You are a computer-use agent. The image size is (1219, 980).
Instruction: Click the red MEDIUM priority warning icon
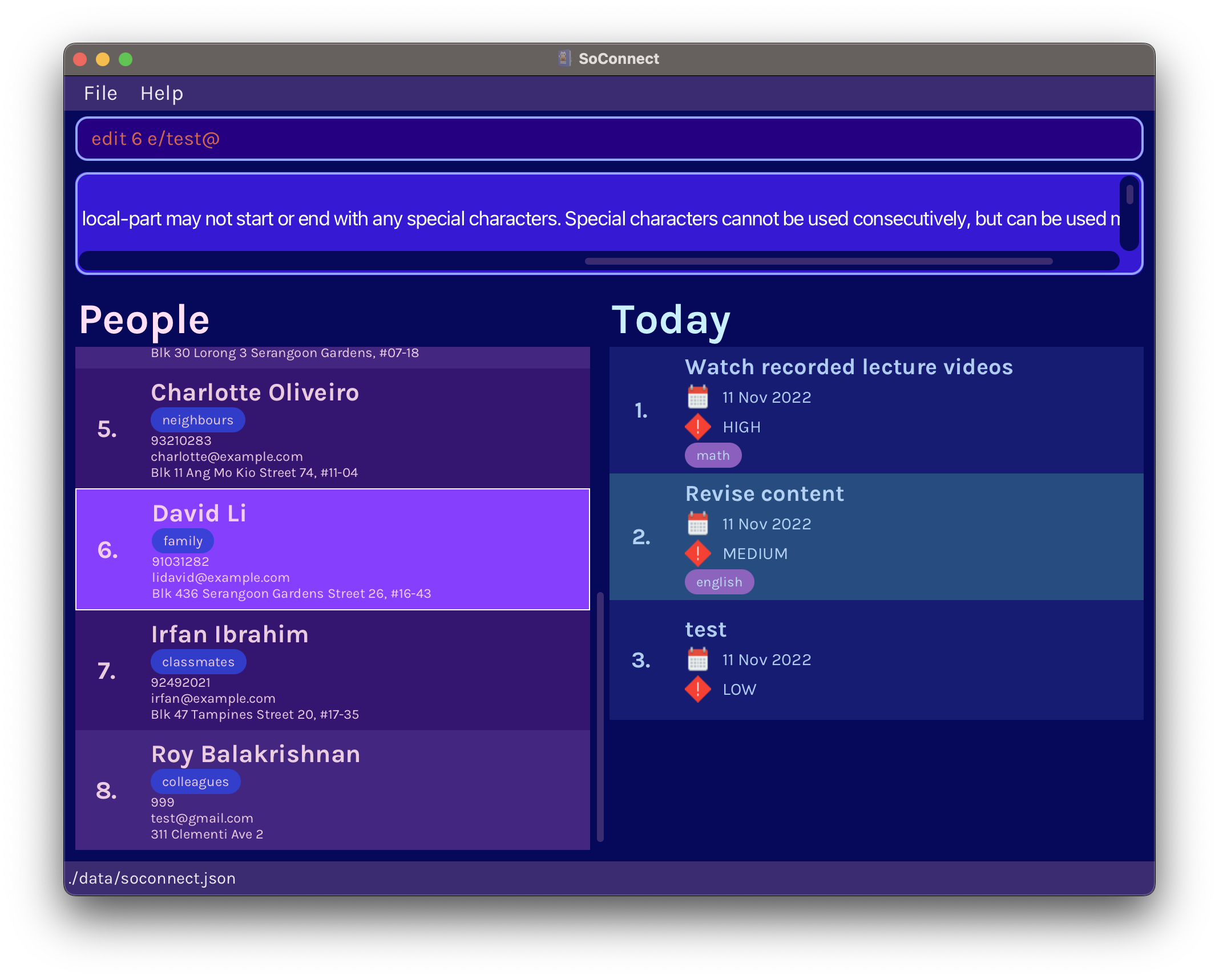click(x=697, y=553)
